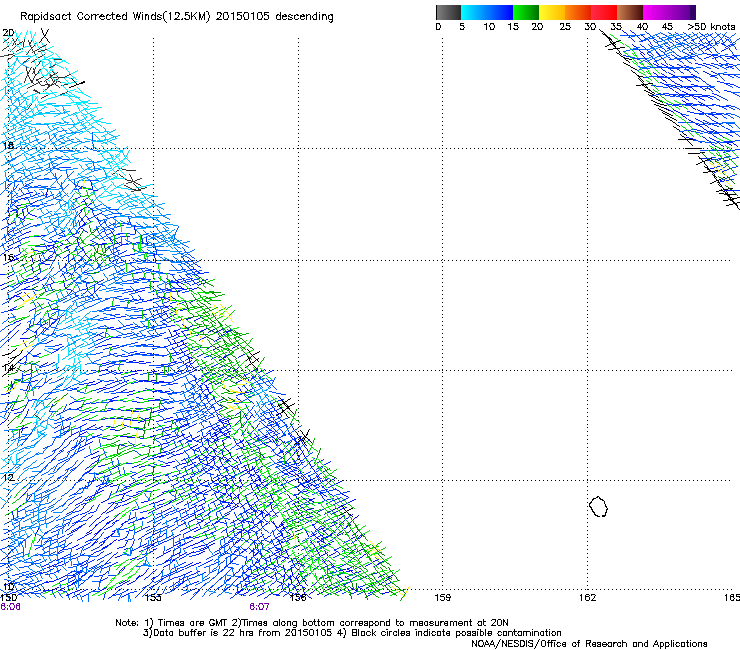Select the red 30-35 knots color segment

click(x=604, y=12)
